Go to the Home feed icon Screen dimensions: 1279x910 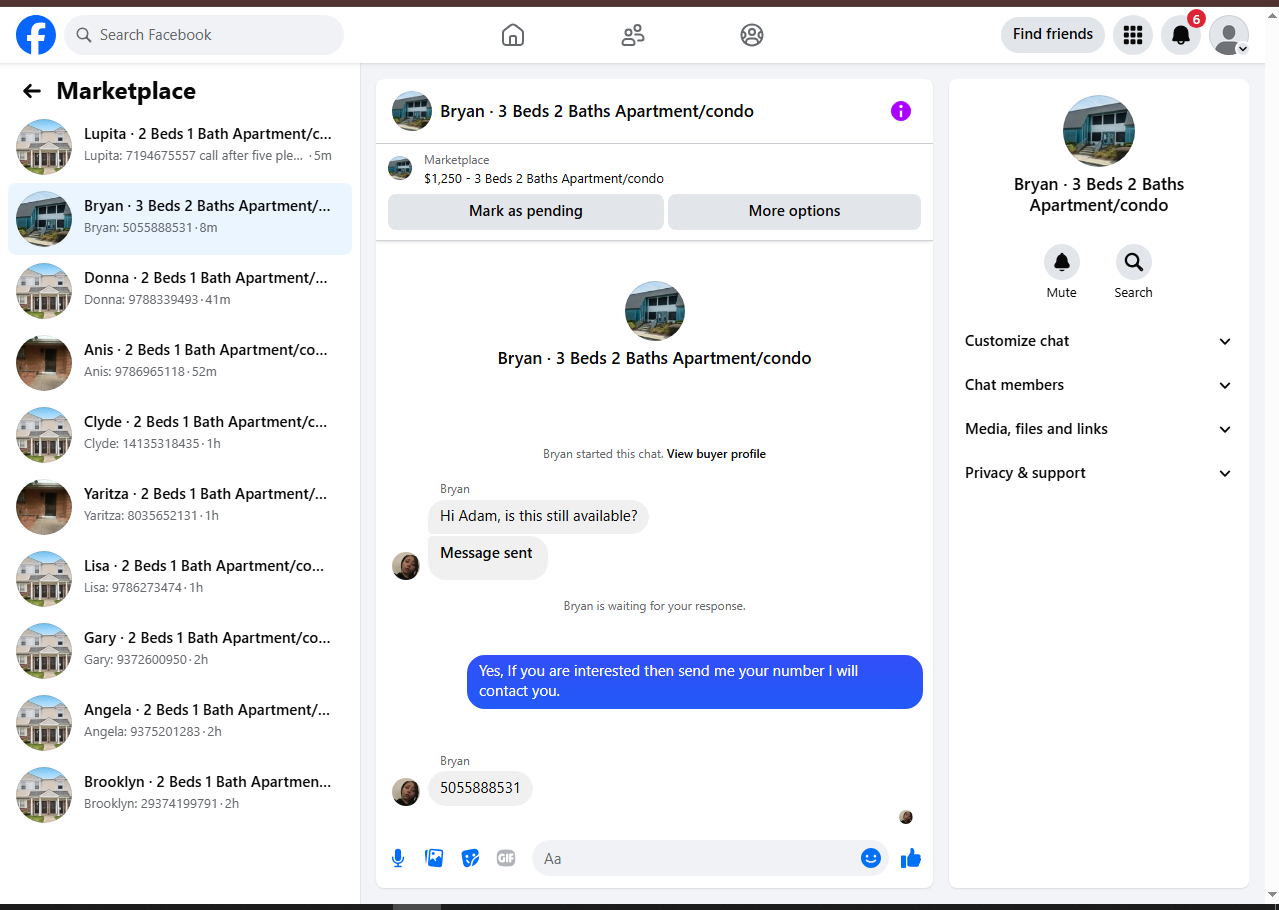point(512,35)
